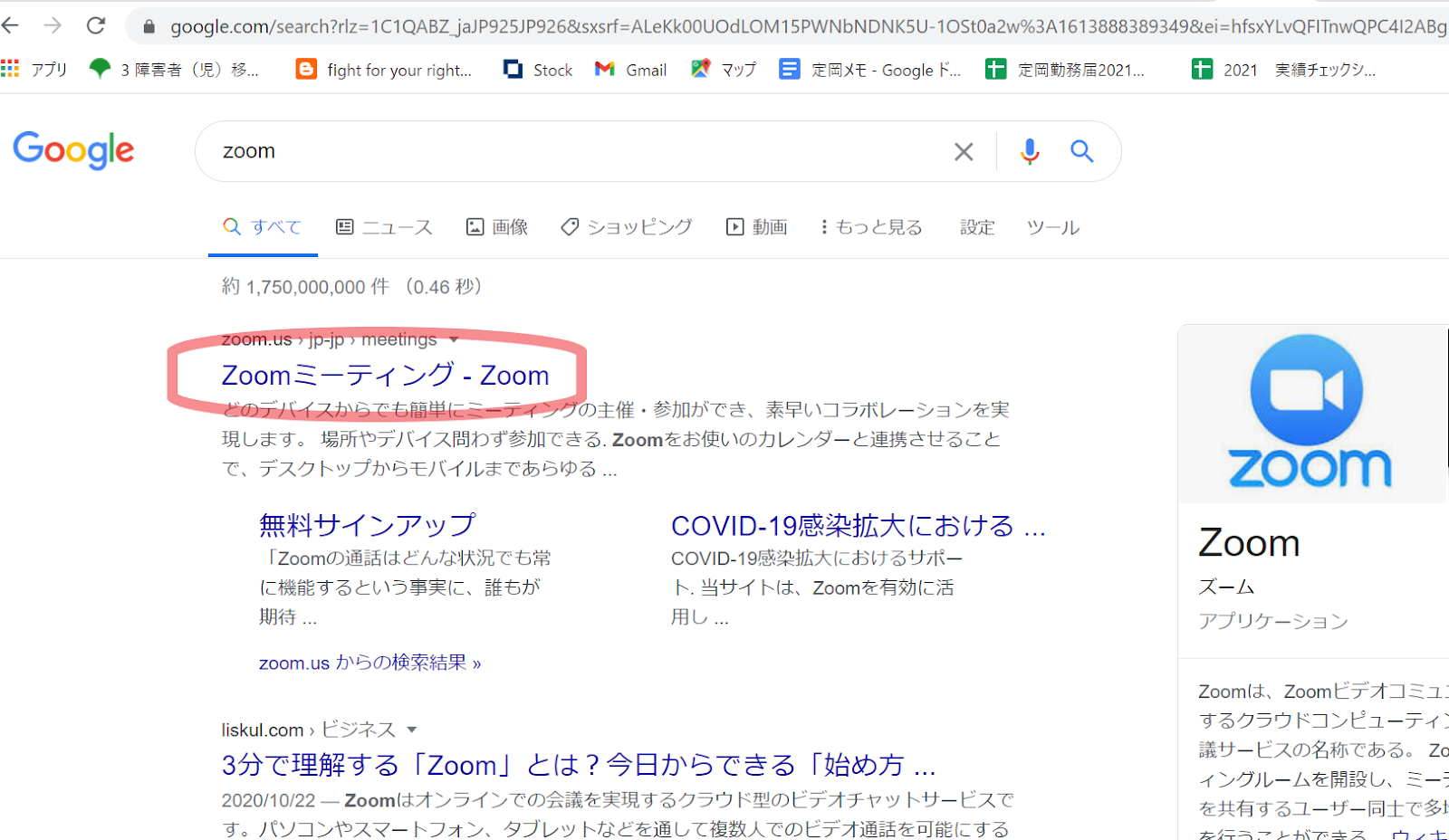1449x840 pixels.
Task: Open the もっと見る menu
Action: [871, 227]
